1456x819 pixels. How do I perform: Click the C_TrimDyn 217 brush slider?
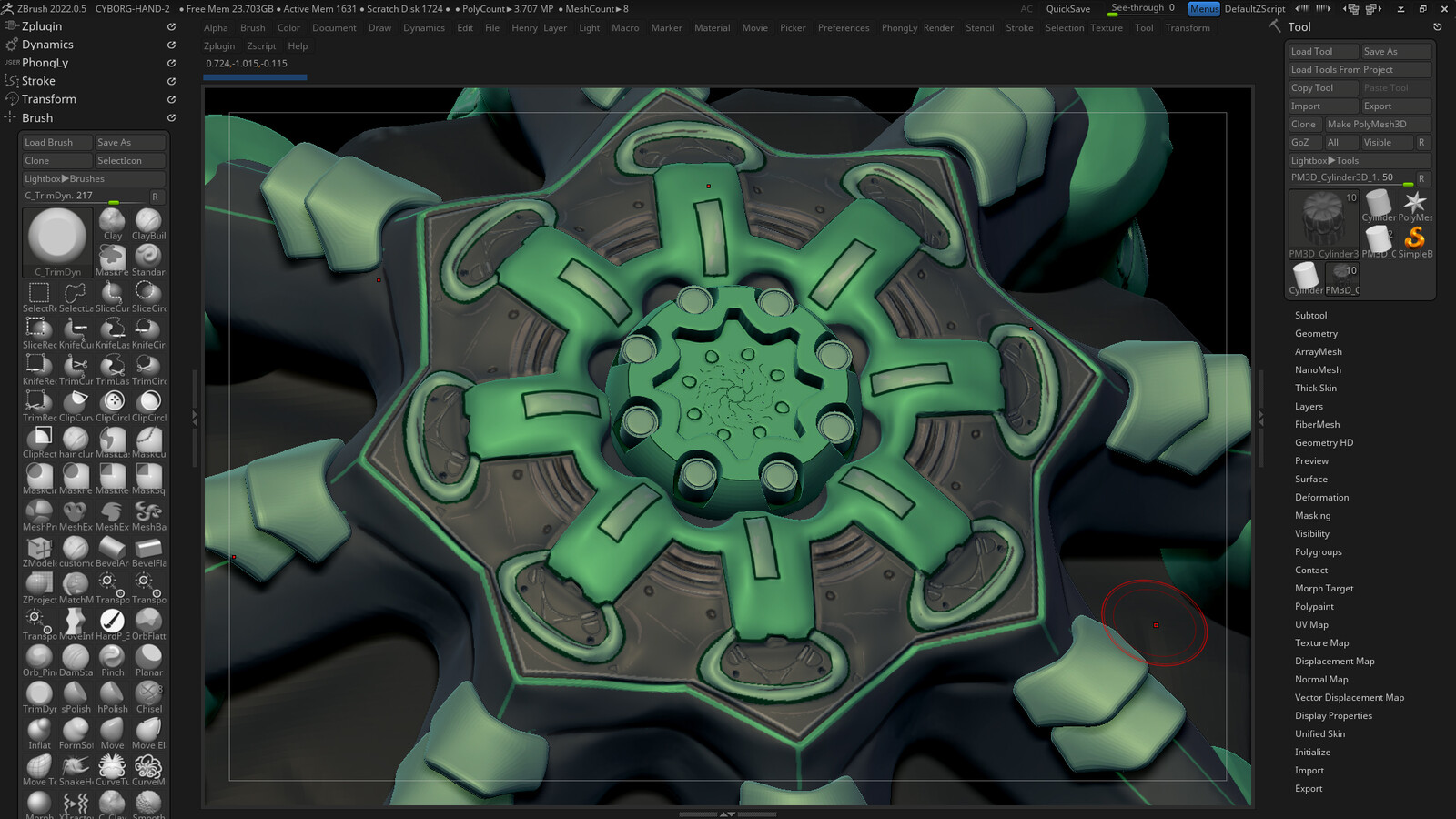pyautogui.click(x=85, y=197)
